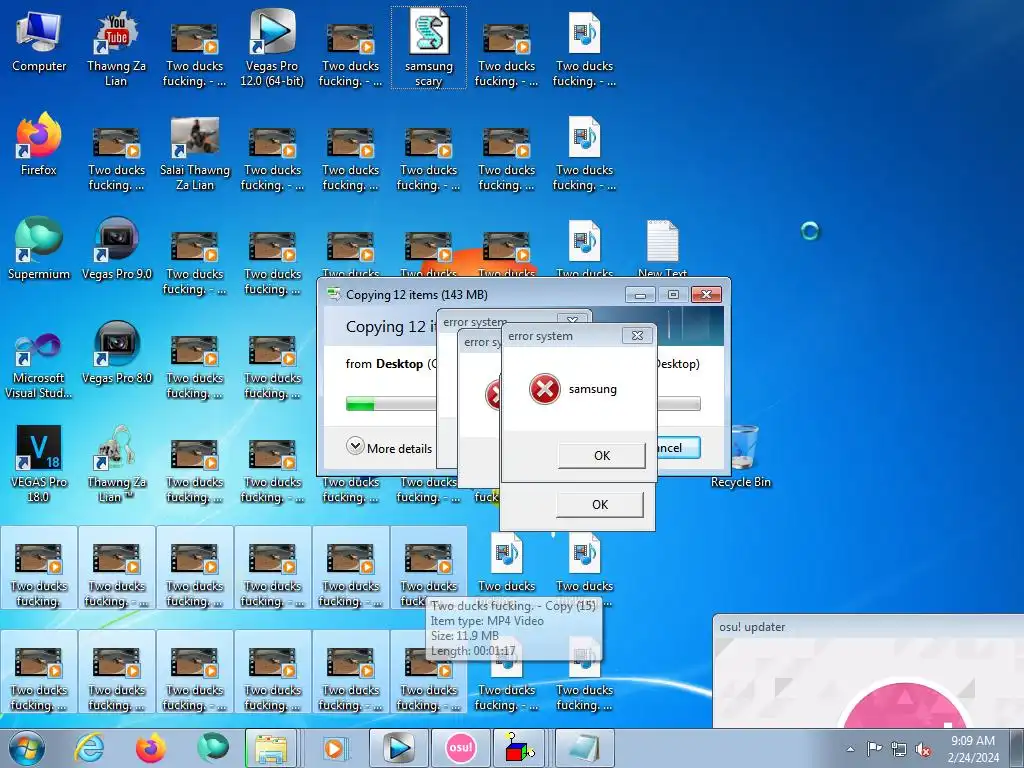1024x768 pixels.
Task: Select the Computer desktop icon
Action: click(x=39, y=43)
